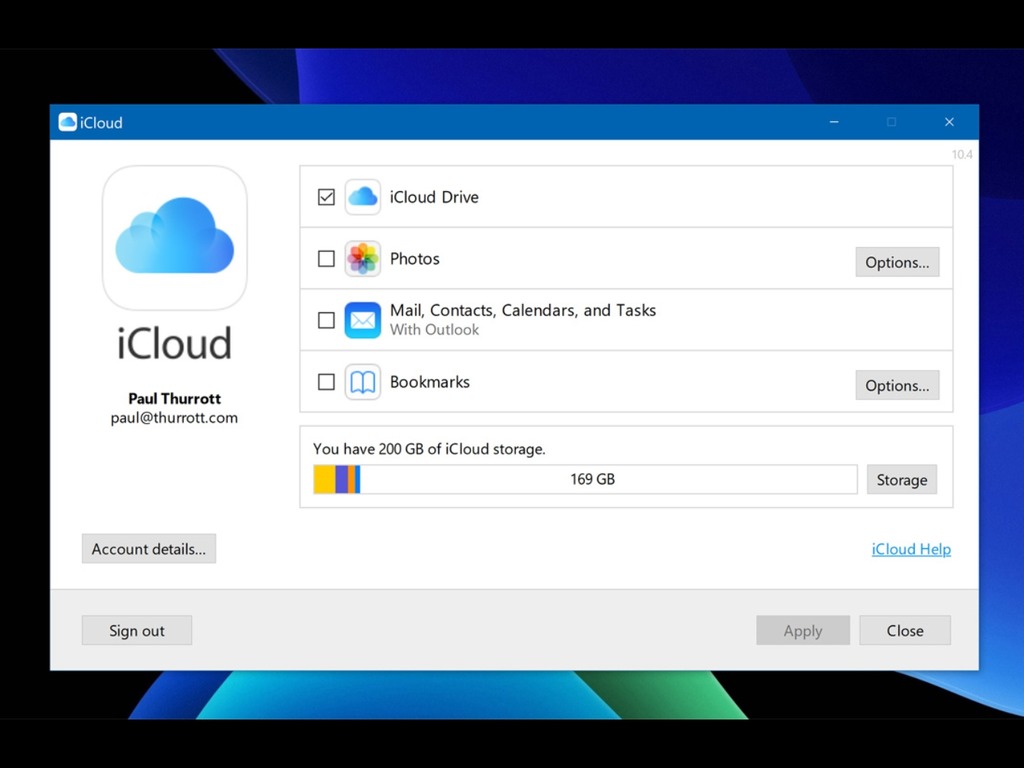Open the iCloud Help link
Viewport: 1024px width, 768px height.
911,549
